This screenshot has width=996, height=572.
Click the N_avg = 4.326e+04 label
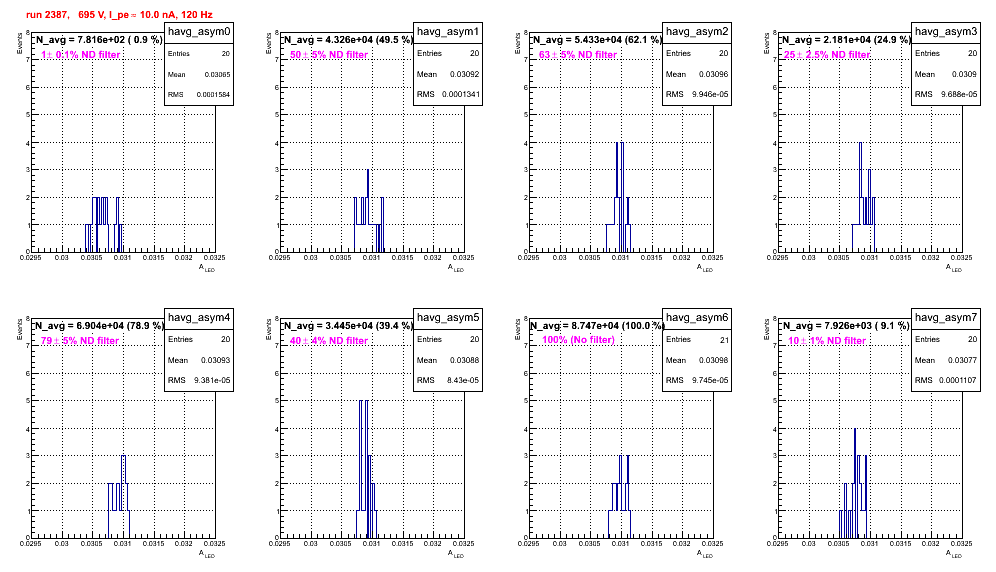(x=348, y=39)
